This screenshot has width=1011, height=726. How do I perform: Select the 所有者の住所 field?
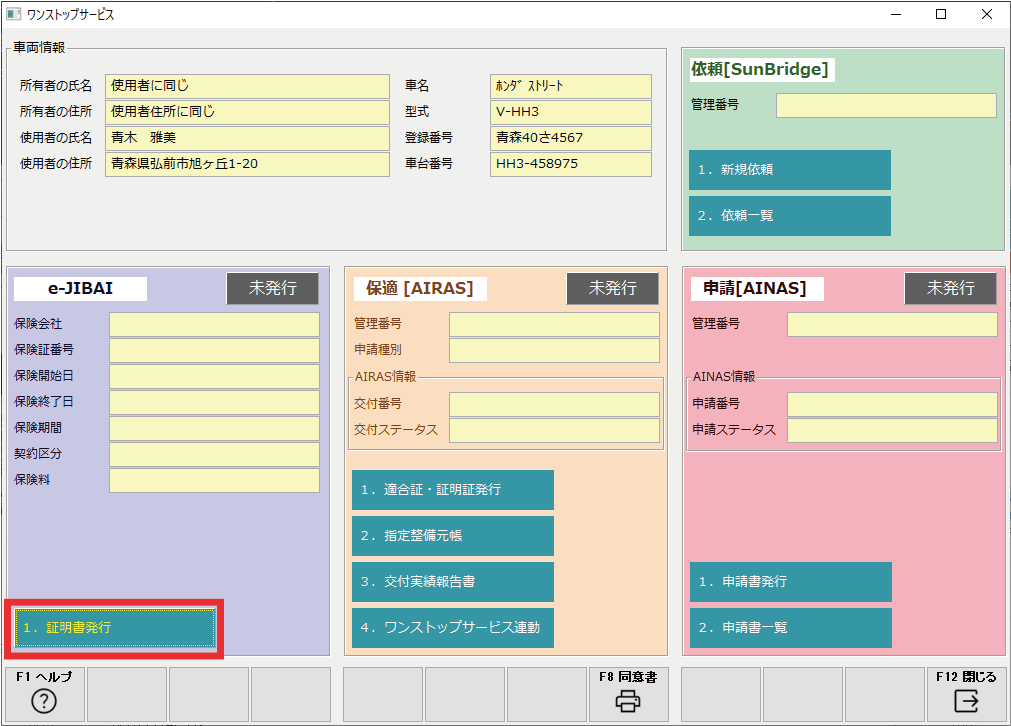point(248,112)
